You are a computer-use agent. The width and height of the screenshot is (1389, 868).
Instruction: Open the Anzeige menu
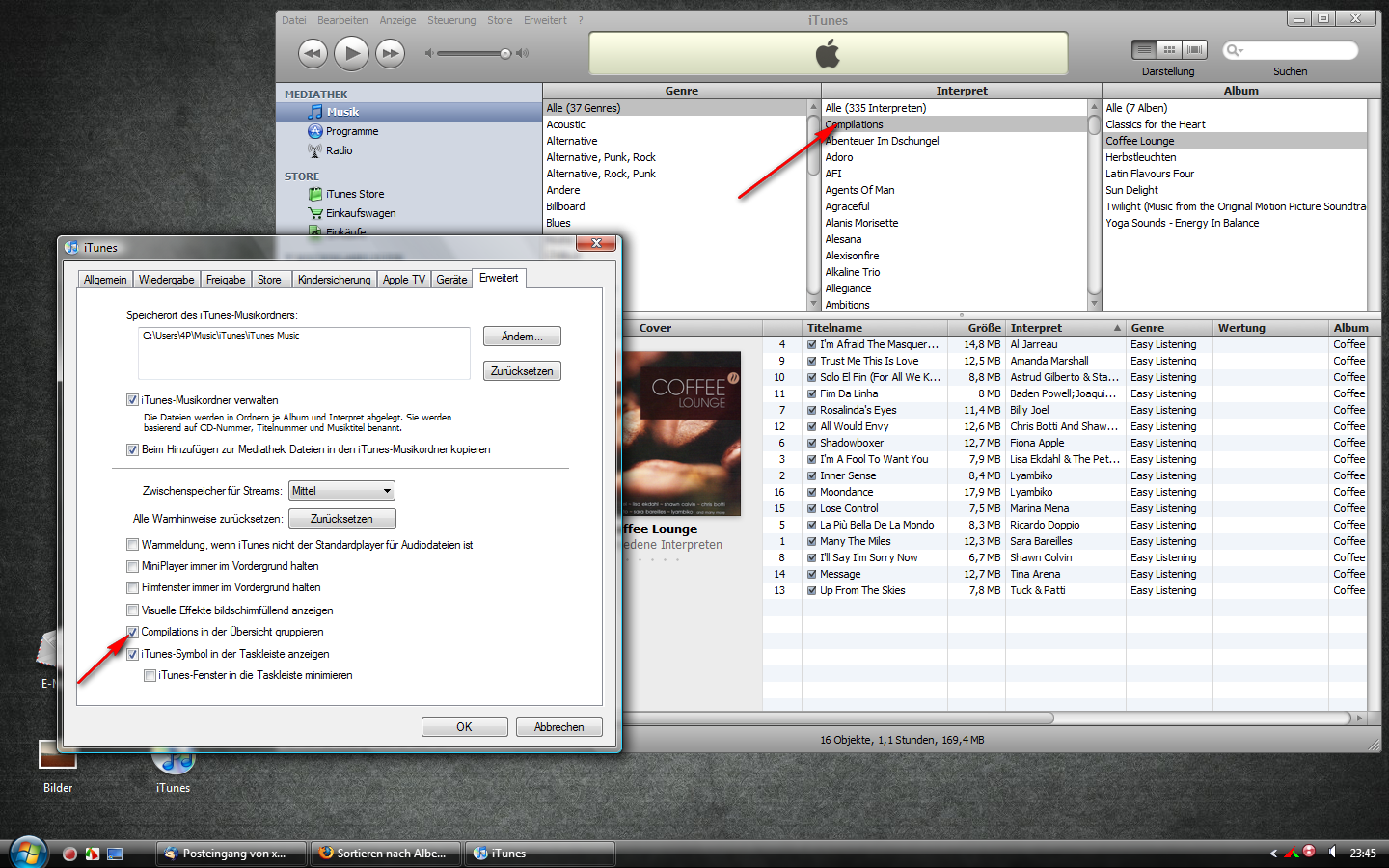pos(397,20)
